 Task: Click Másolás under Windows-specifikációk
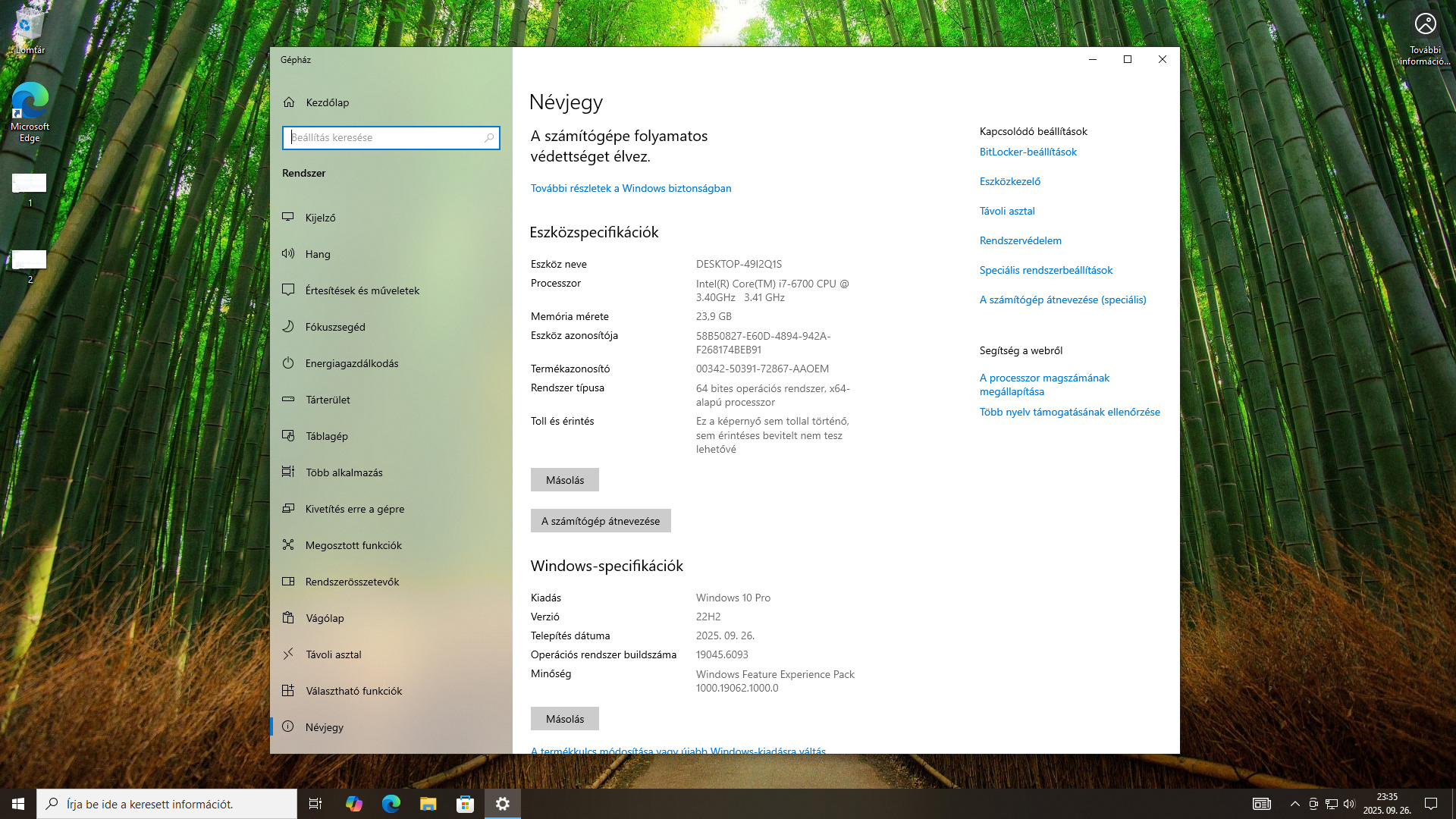(564, 719)
